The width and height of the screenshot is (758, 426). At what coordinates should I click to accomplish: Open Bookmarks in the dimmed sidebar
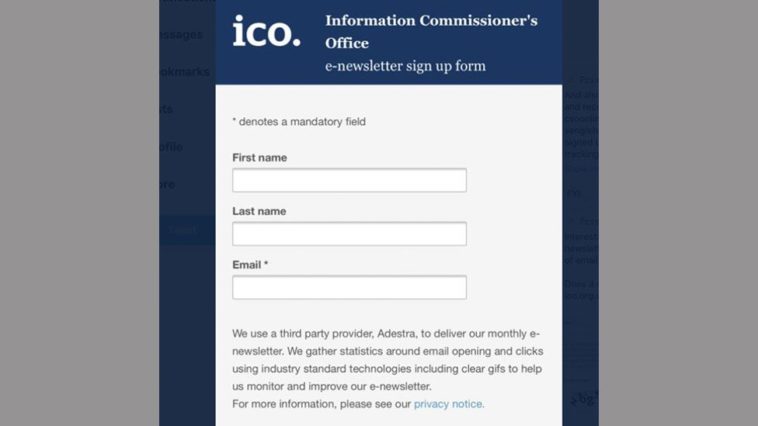187,72
